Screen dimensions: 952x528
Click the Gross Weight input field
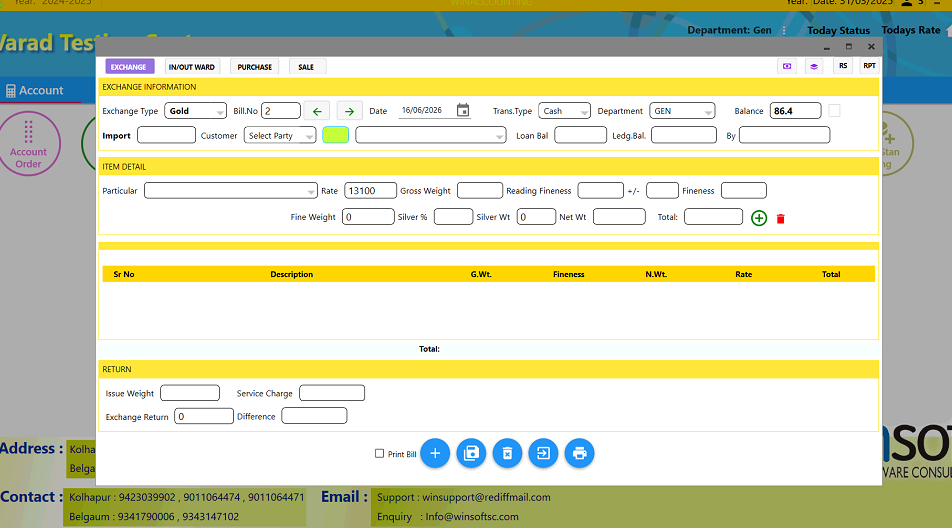pyautogui.click(x=480, y=191)
